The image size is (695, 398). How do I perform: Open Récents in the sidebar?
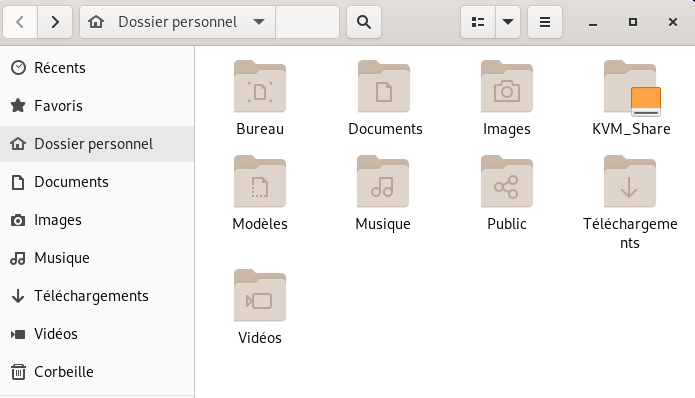pos(97,68)
